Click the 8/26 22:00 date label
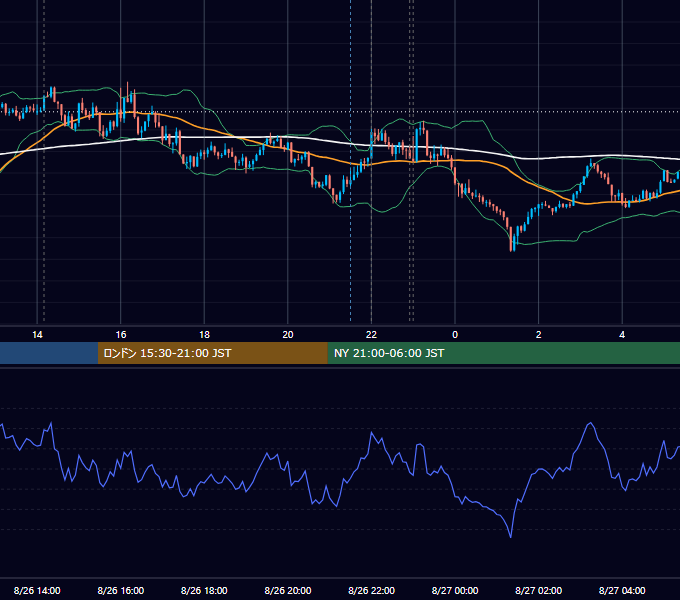Viewport: 680px width, 600px height. click(371, 590)
